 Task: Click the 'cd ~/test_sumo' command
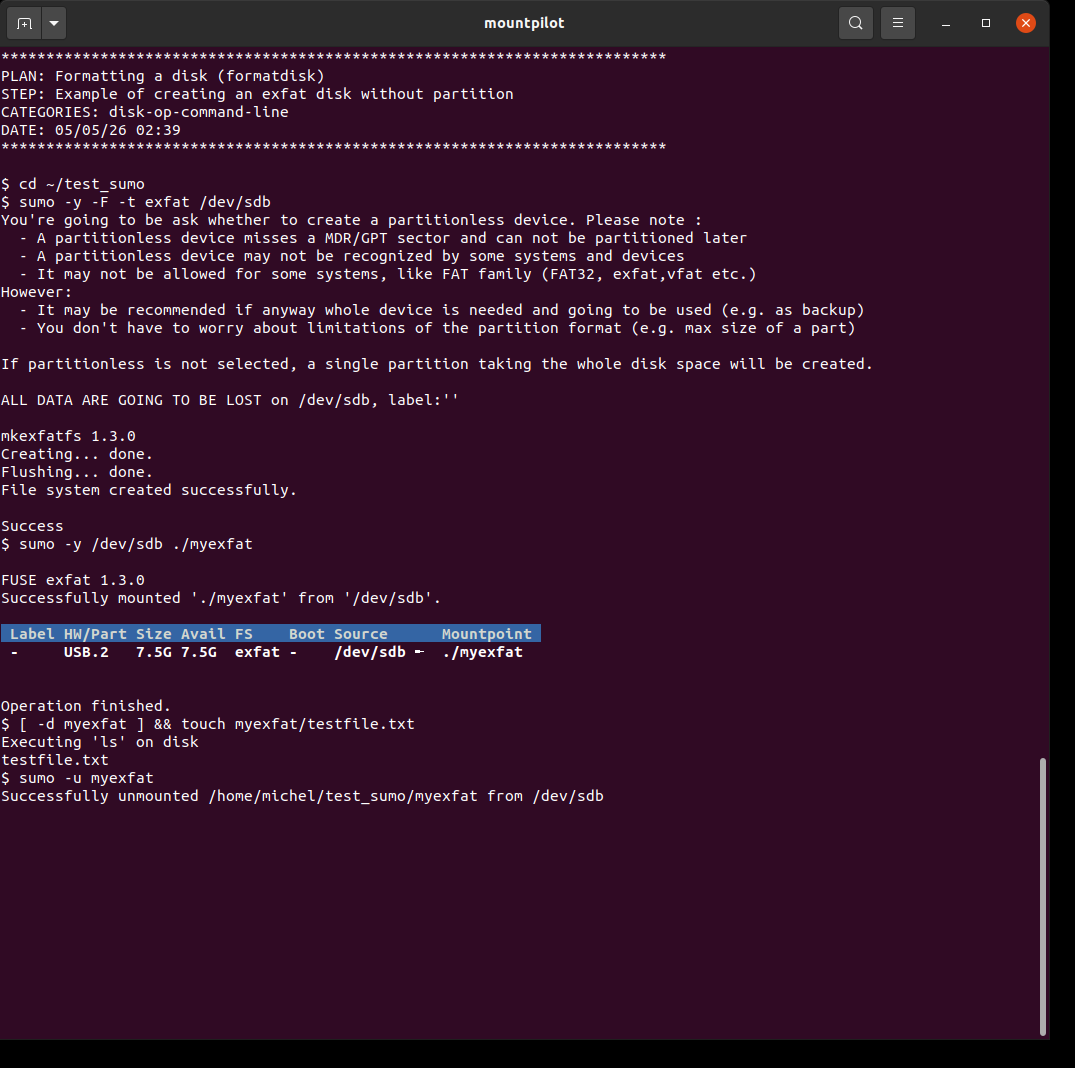tap(82, 184)
